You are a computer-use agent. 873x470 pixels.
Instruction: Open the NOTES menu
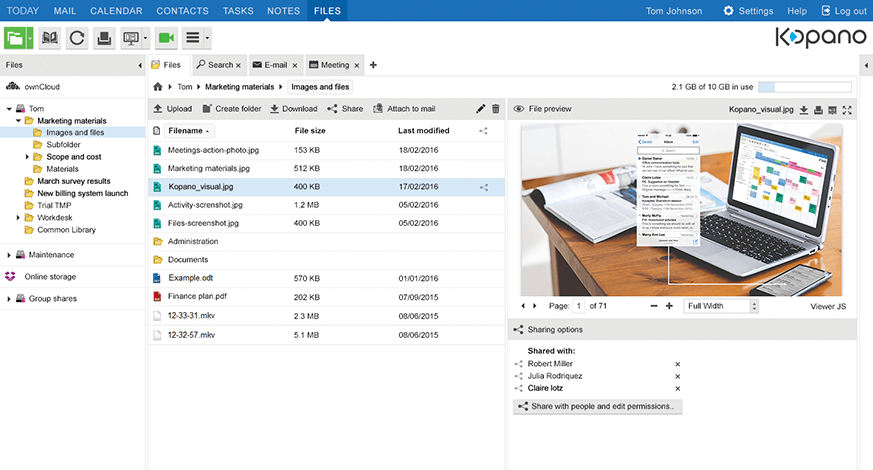click(283, 11)
